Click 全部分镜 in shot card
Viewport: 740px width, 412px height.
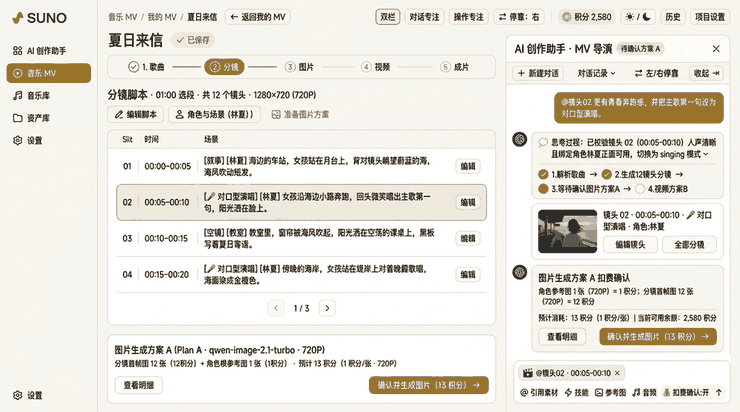(689, 244)
